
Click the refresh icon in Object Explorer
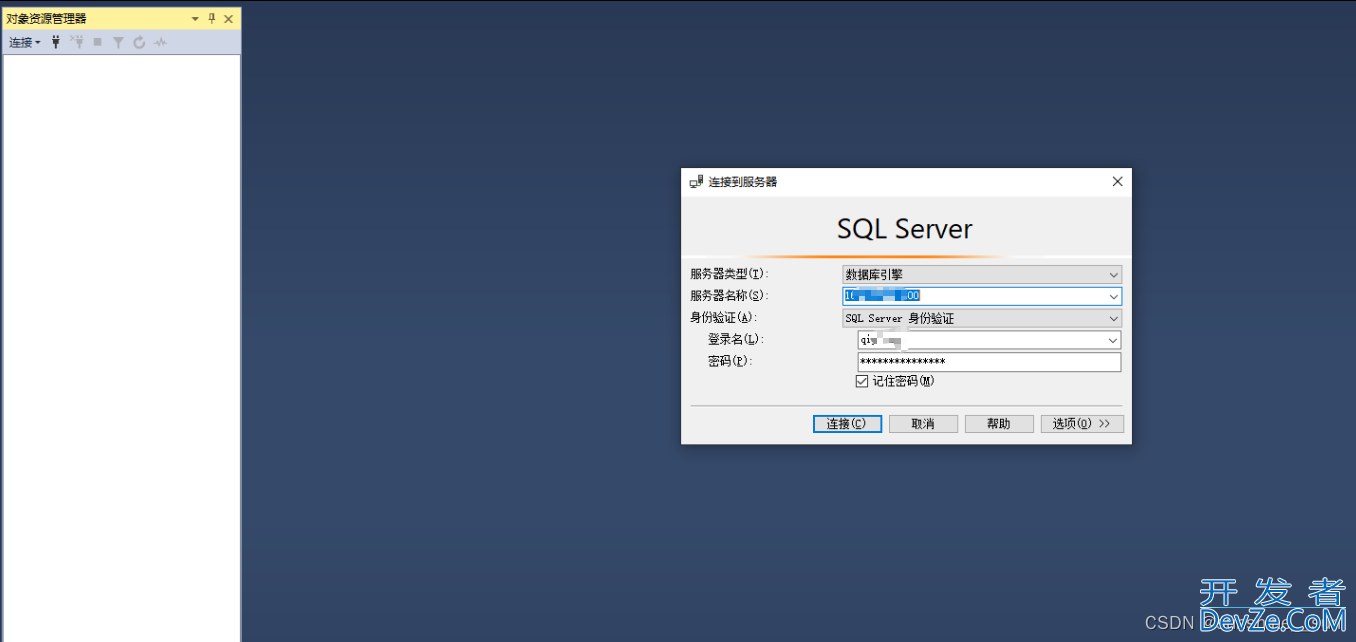(139, 42)
